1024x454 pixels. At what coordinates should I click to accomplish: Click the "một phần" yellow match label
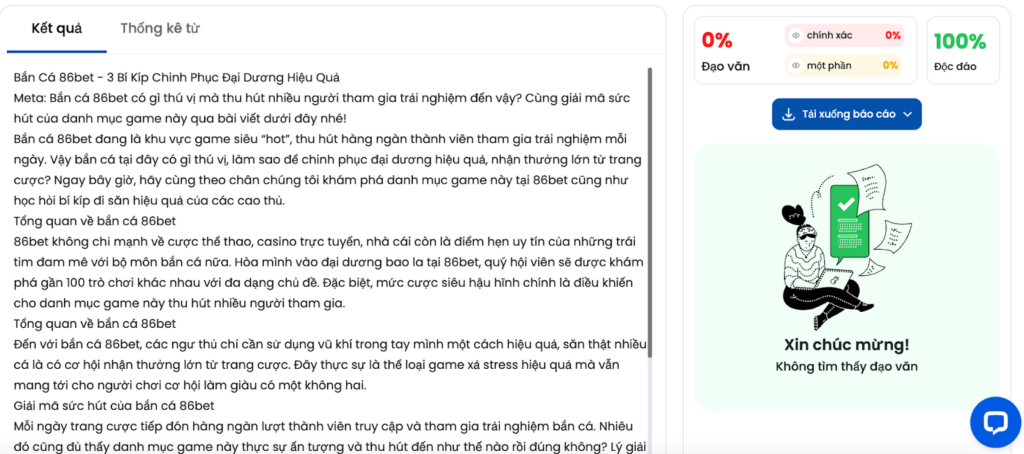click(x=829, y=65)
